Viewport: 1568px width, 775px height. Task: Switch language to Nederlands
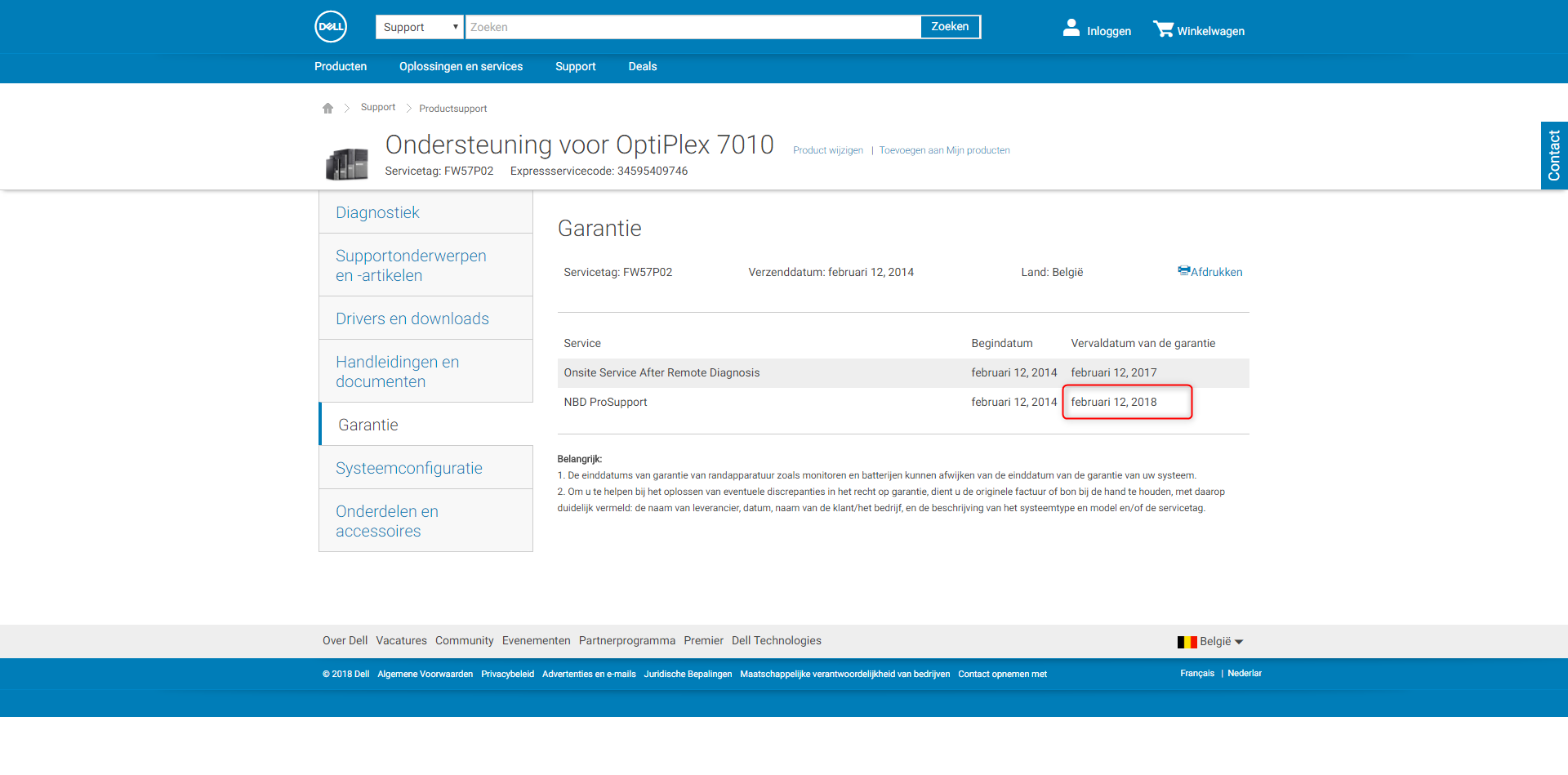coord(1245,674)
